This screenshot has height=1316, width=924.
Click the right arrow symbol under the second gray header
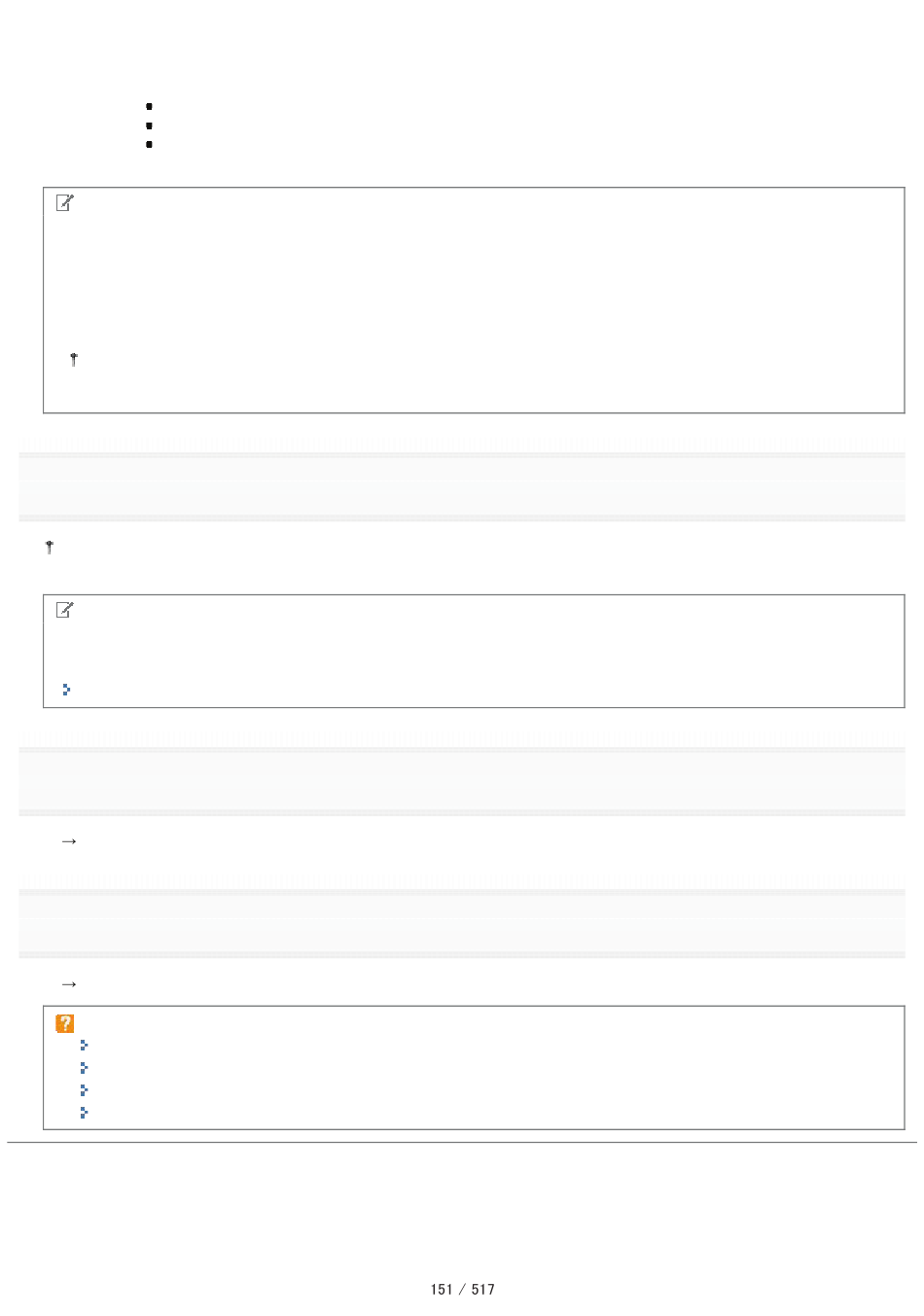pos(69,841)
